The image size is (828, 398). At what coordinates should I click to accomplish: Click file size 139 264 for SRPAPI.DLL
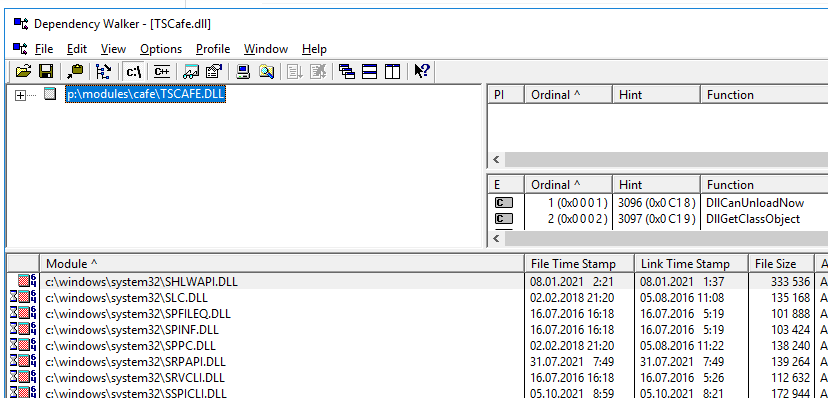[790, 362]
